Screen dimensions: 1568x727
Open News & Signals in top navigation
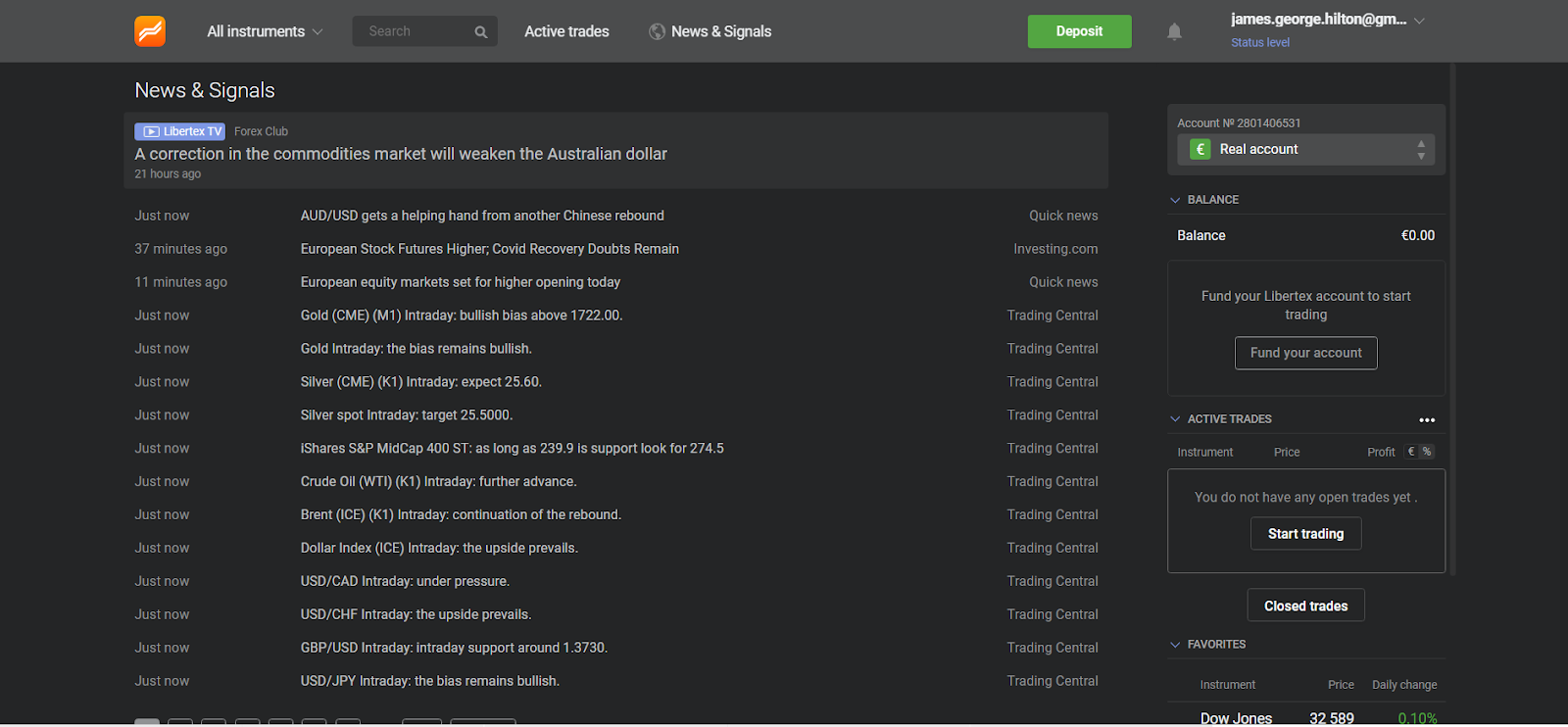click(x=721, y=32)
